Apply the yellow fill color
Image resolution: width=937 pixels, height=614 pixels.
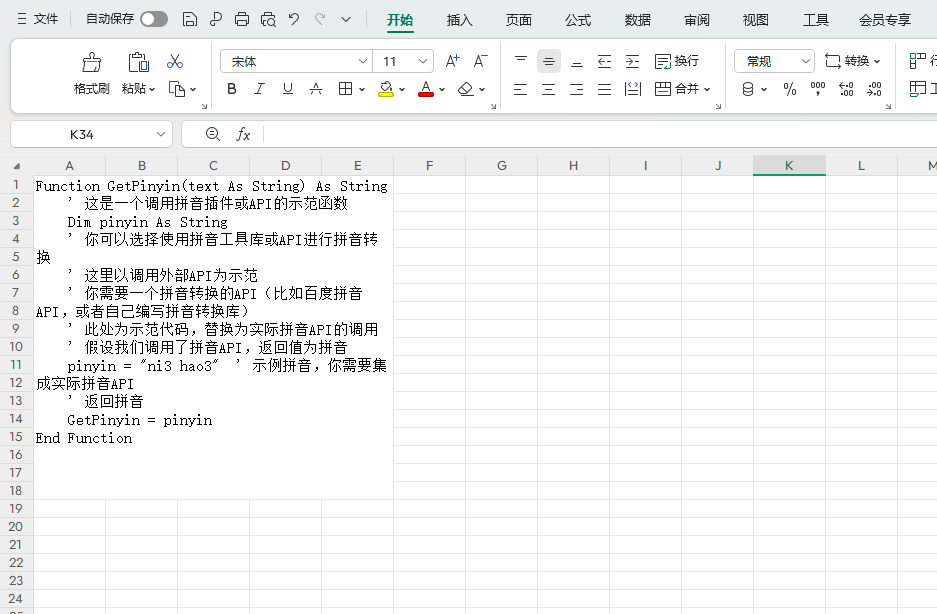point(386,89)
